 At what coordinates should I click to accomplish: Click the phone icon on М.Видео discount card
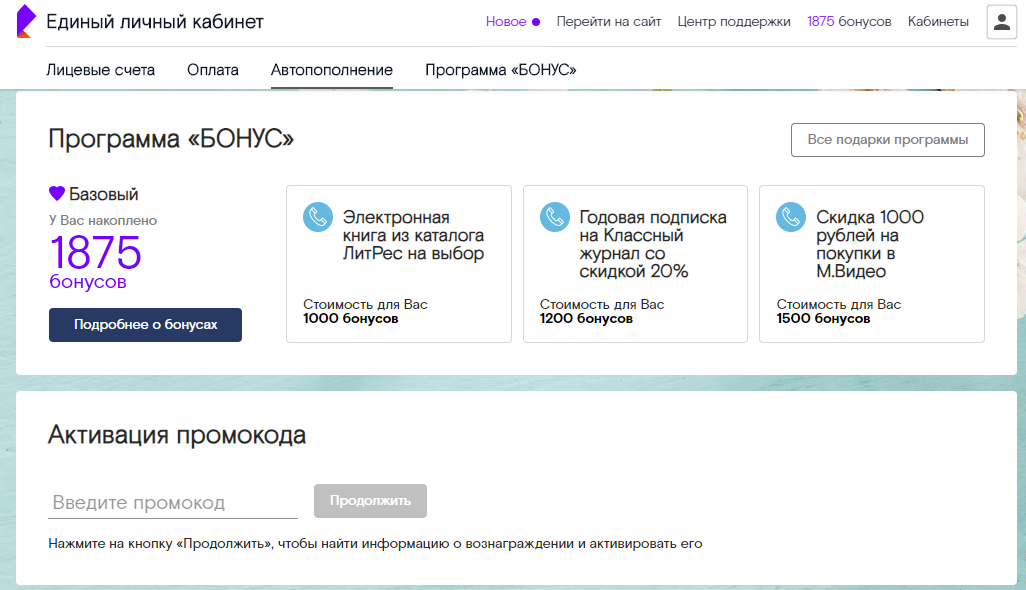(x=791, y=217)
